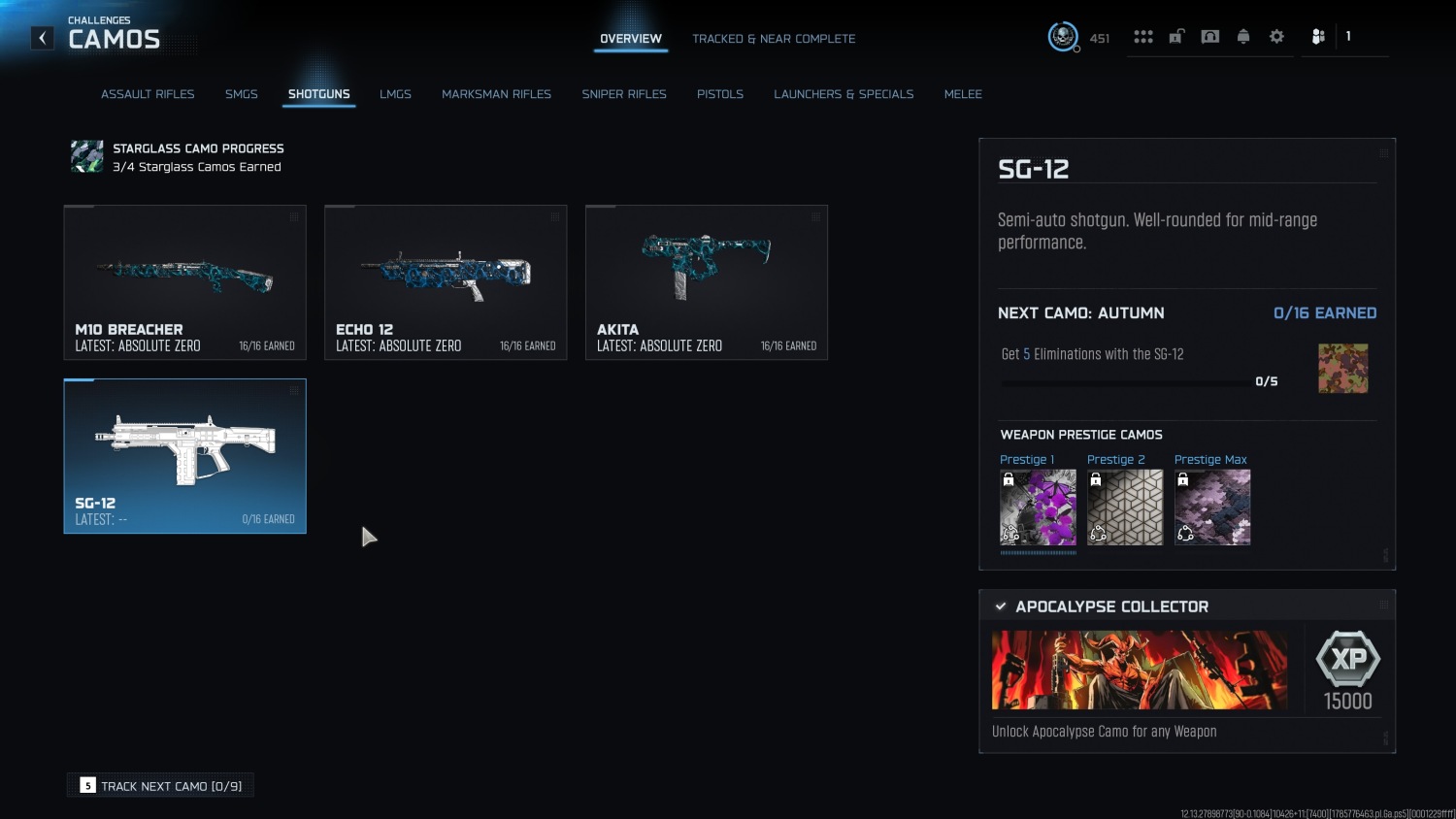Select the Marksman Rifles category

pos(496,94)
